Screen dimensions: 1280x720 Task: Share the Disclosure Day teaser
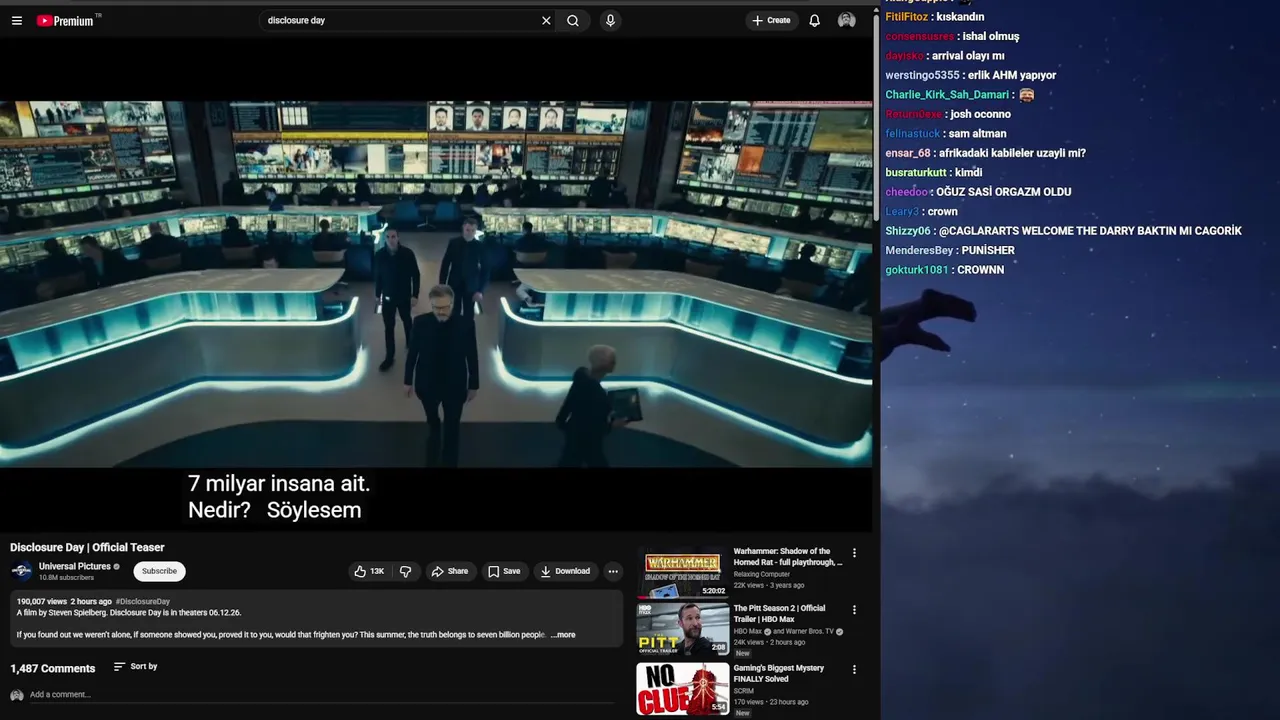pos(450,571)
